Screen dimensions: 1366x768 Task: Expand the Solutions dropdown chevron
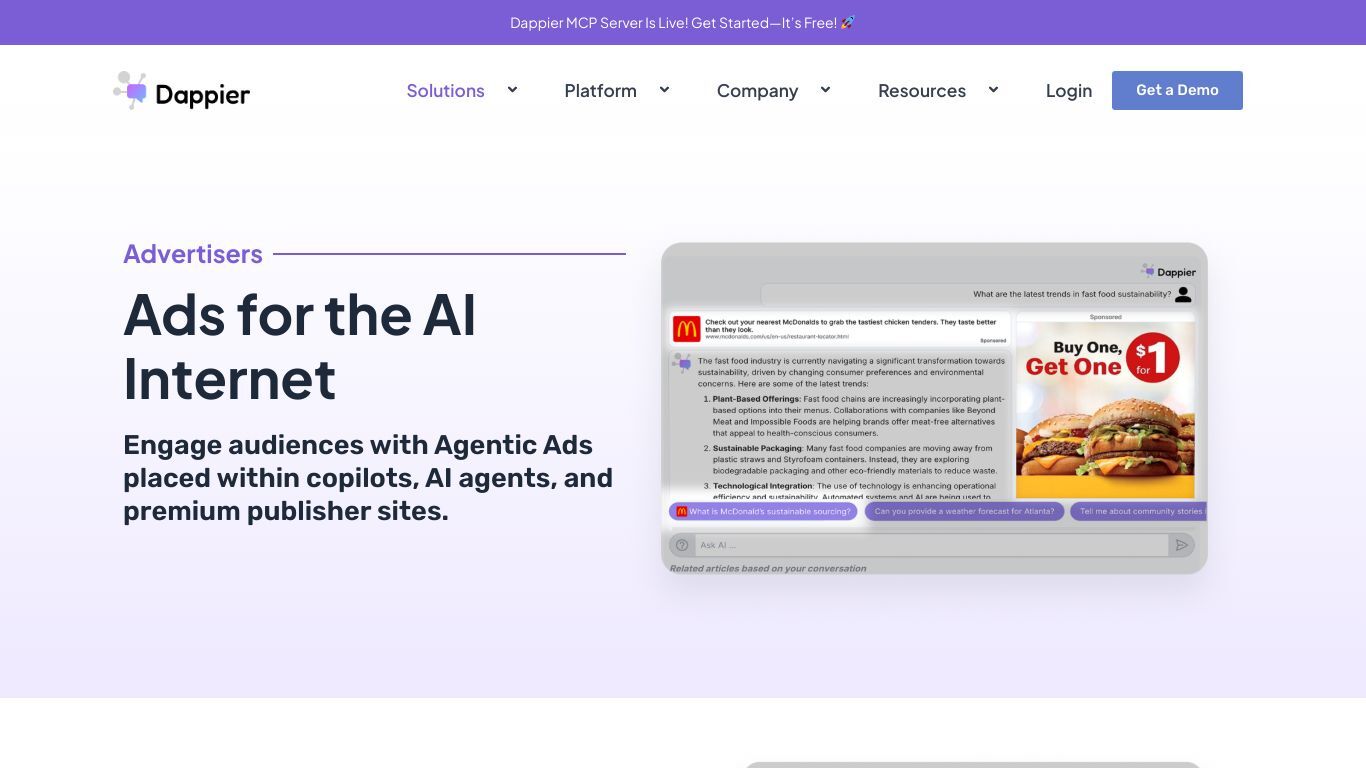(x=512, y=90)
